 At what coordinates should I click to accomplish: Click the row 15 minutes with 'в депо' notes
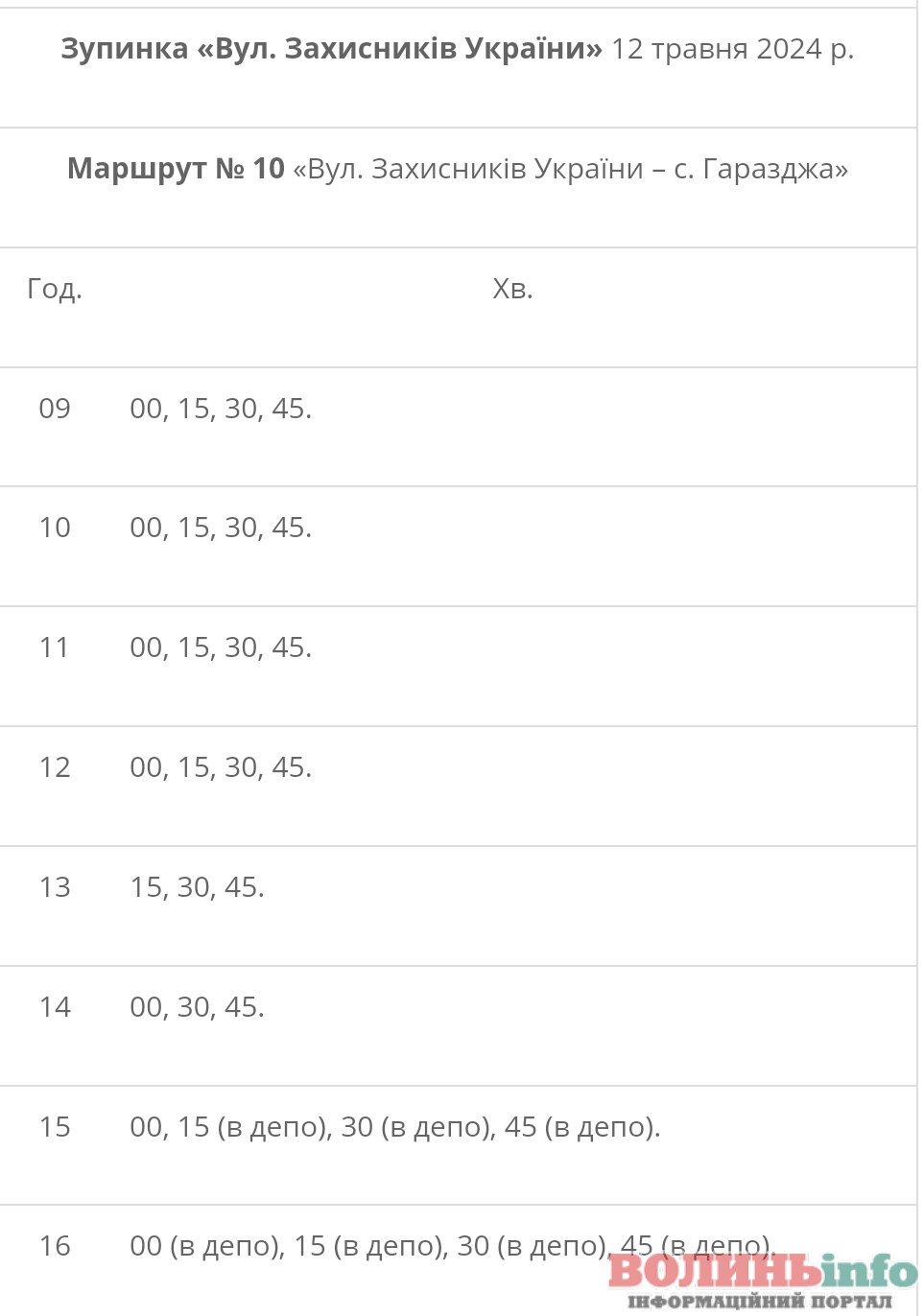pyautogui.click(x=394, y=1127)
